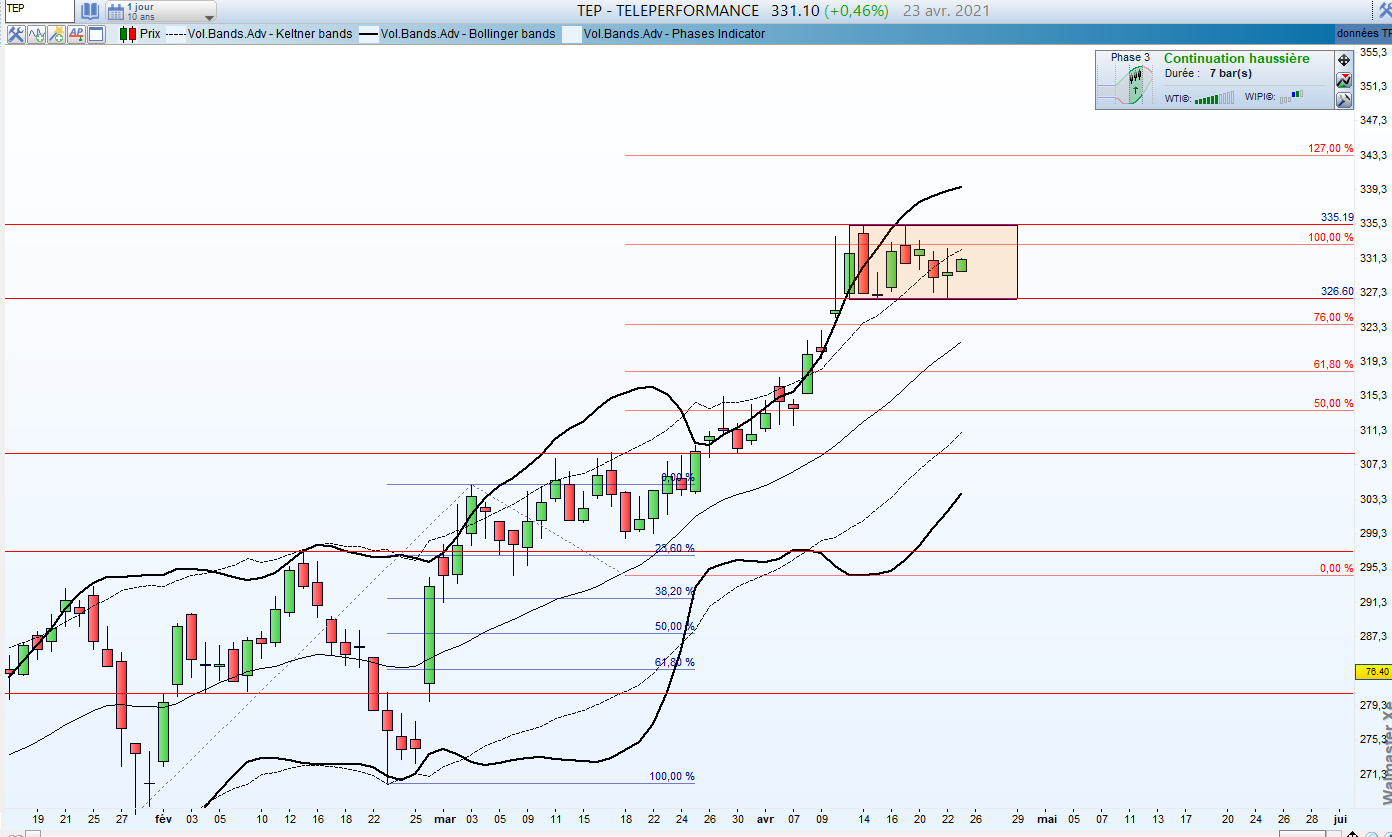Click the move cross icon in Phase panel
The image size is (1392, 837).
[1343, 60]
